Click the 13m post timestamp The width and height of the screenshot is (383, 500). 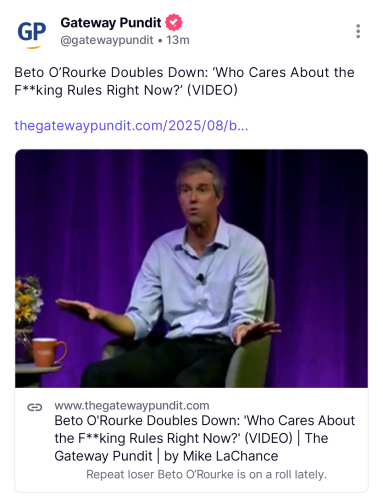coord(178,40)
